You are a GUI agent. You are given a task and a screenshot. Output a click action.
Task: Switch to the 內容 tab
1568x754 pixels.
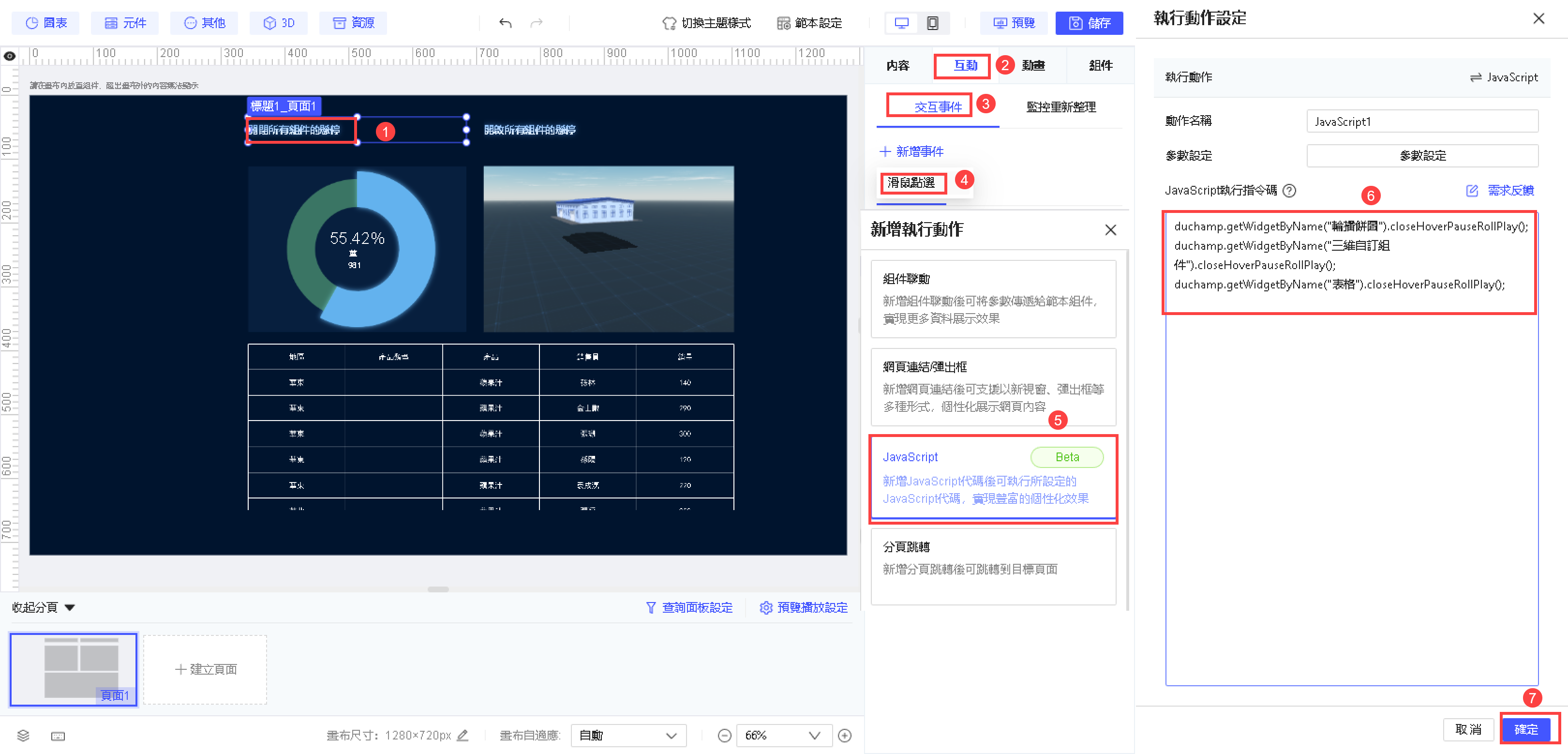point(897,65)
